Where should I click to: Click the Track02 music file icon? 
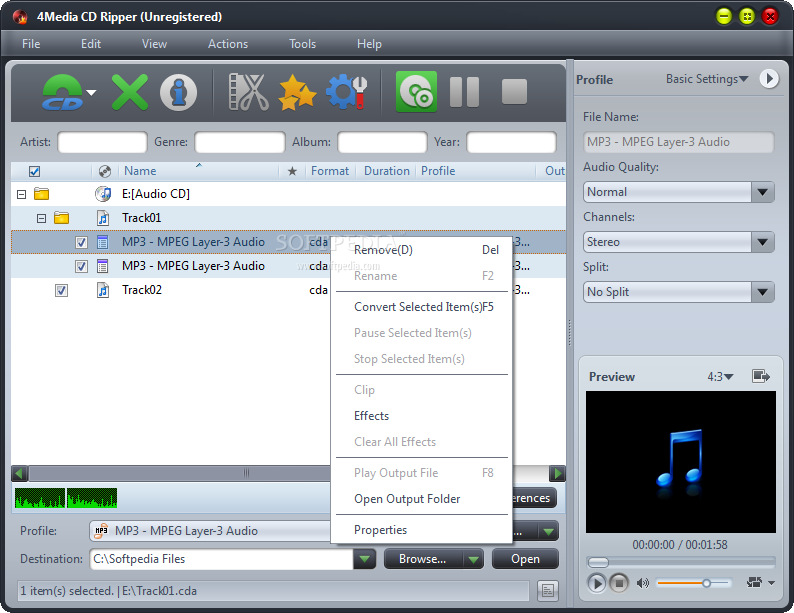point(103,290)
